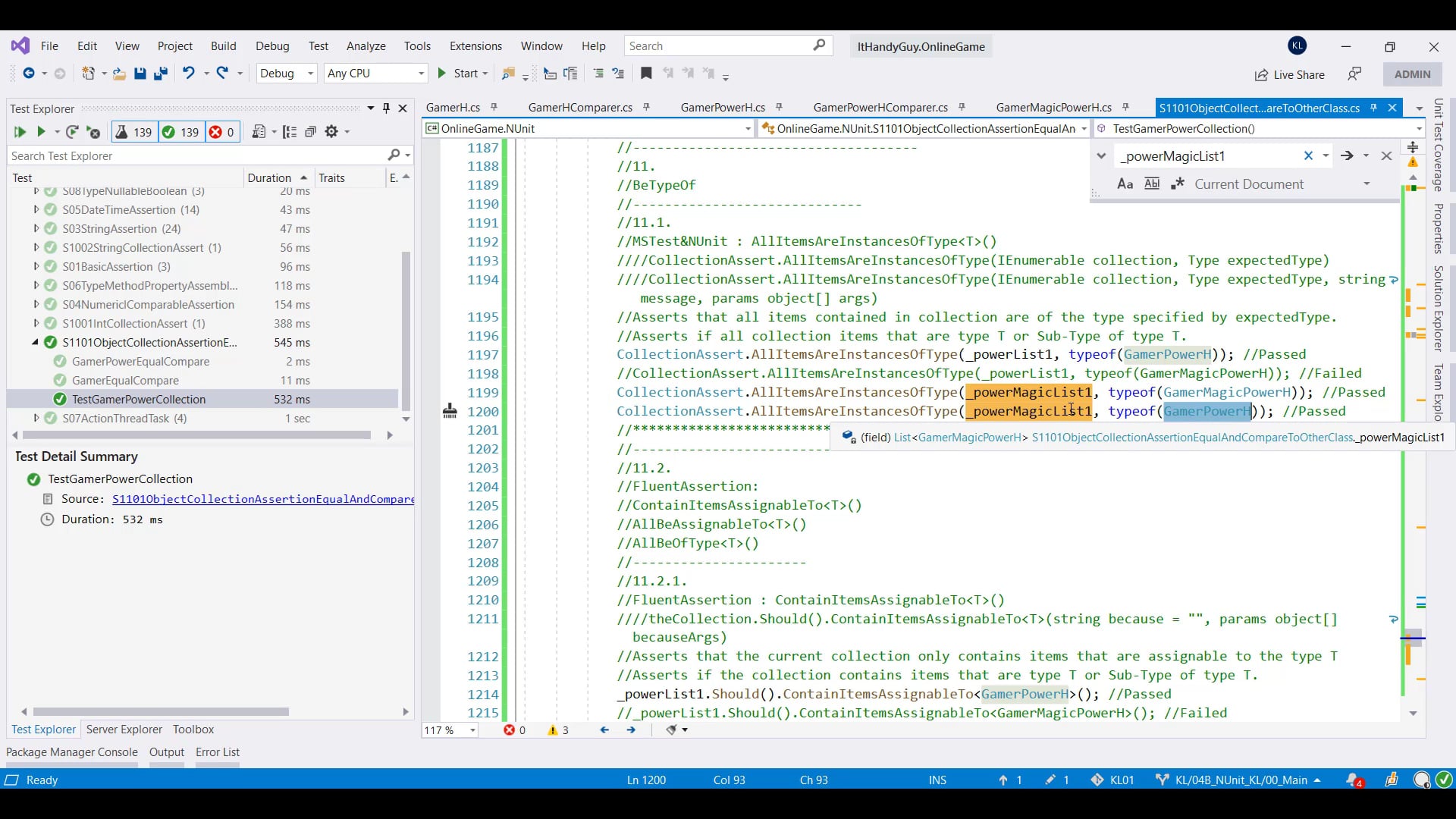The height and width of the screenshot is (819, 1456).
Task: Toggle Match case in find panel
Action: 1125,184
